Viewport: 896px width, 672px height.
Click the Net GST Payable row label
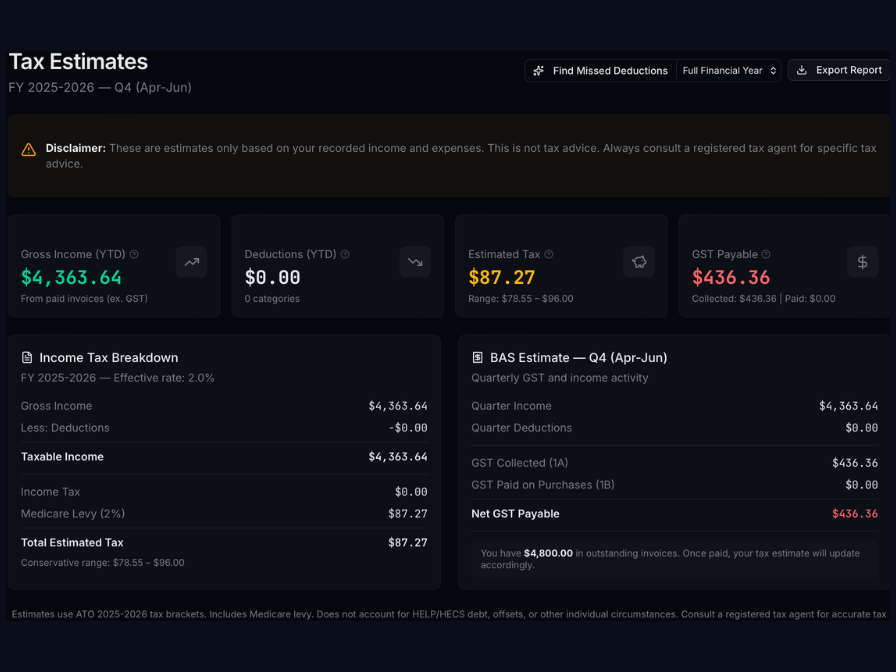coord(515,514)
